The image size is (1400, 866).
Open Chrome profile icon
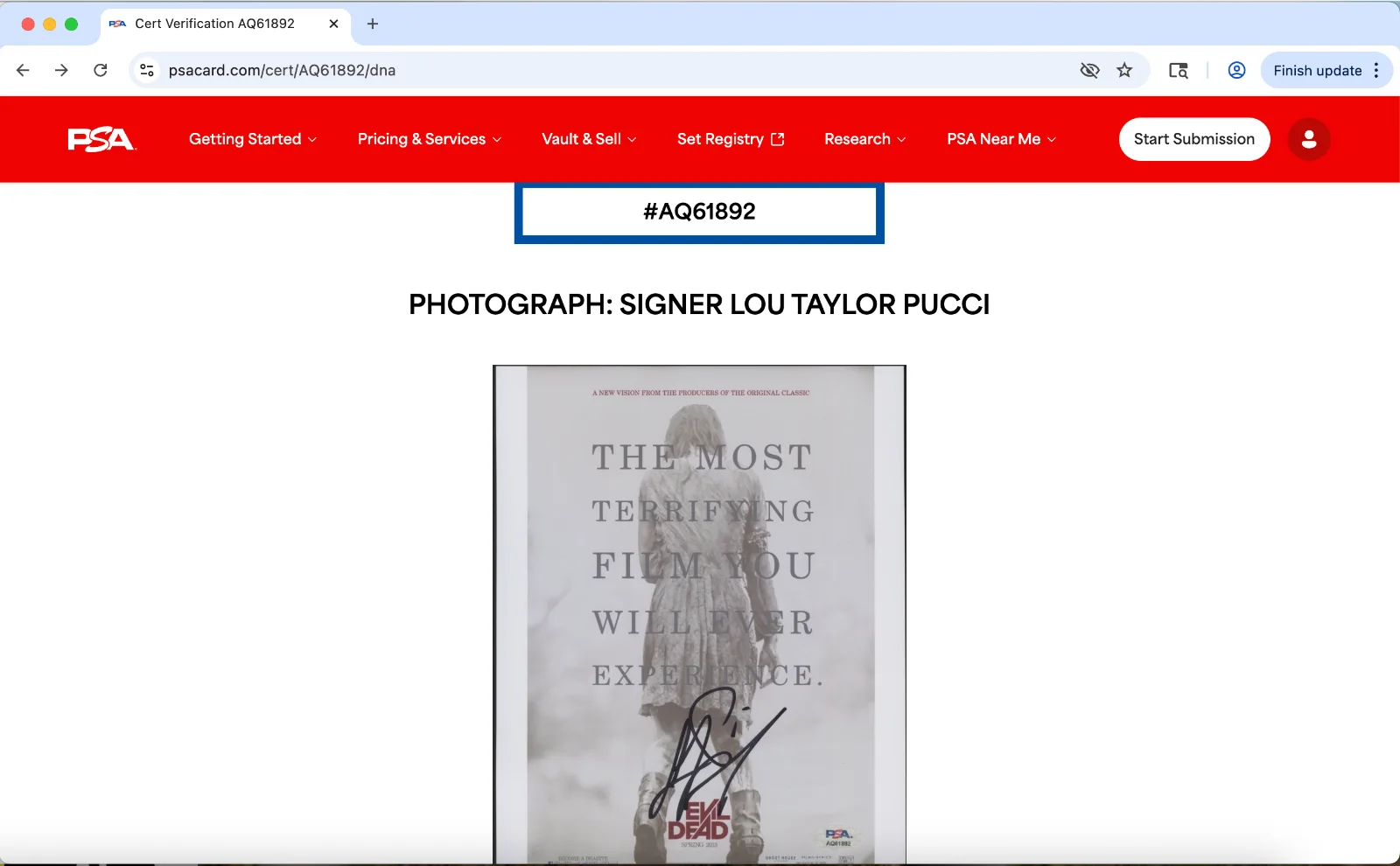click(x=1236, y=70)
